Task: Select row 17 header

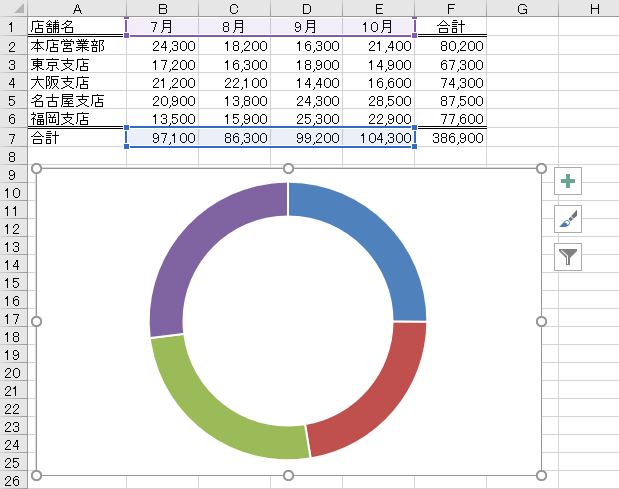Action: pos(13,319)
